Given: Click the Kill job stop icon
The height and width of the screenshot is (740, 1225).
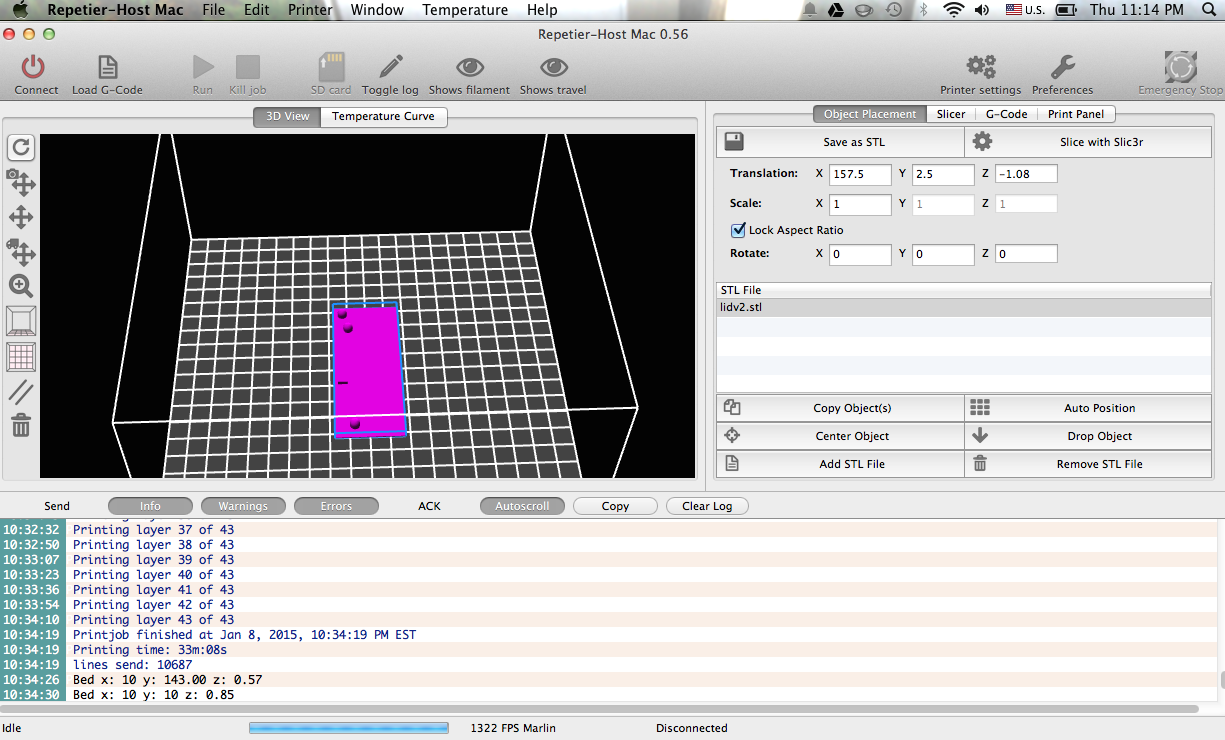Looking at the screenshot, I should 247,67.
